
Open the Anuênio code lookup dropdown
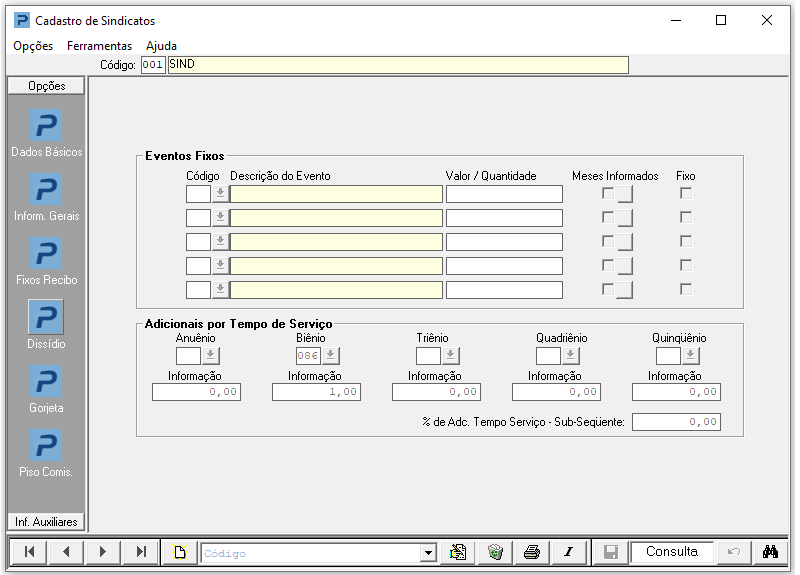coord(211,356)
